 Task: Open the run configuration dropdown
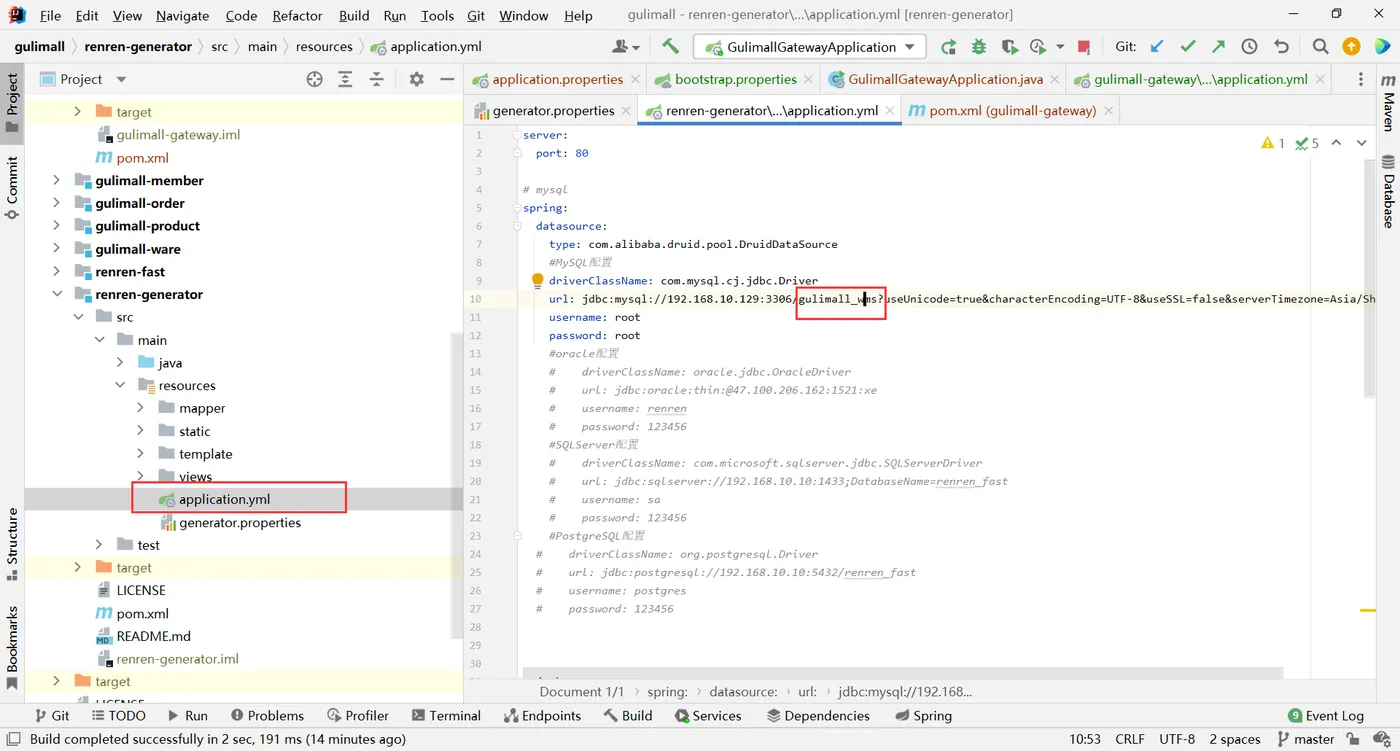pos(810,47)
